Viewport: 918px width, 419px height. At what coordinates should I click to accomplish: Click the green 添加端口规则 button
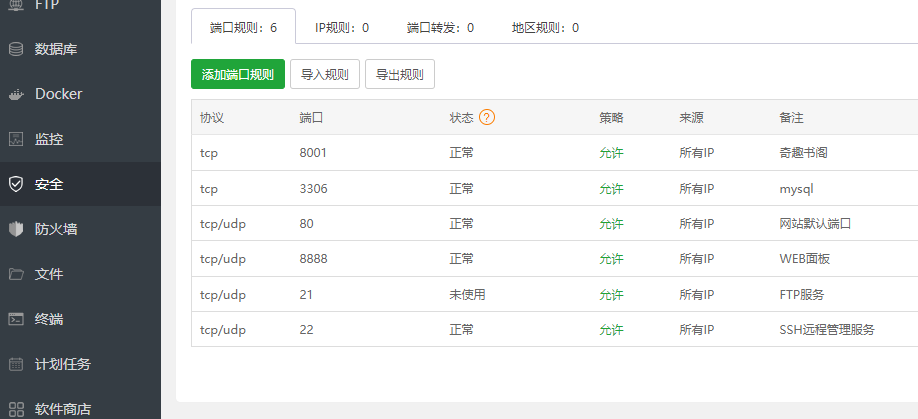click(238, 74)
